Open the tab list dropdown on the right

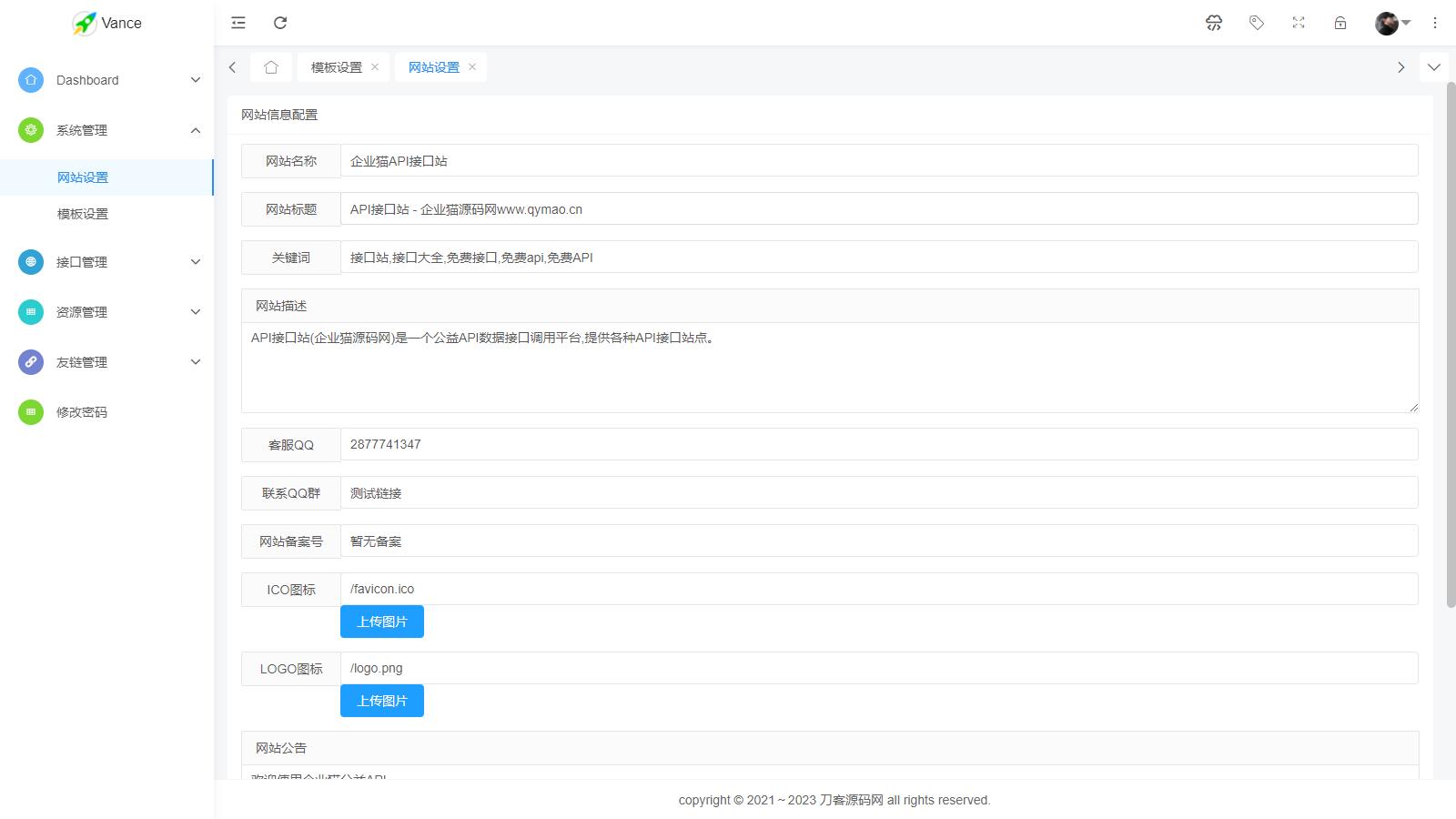click(x=1434, y=66)
